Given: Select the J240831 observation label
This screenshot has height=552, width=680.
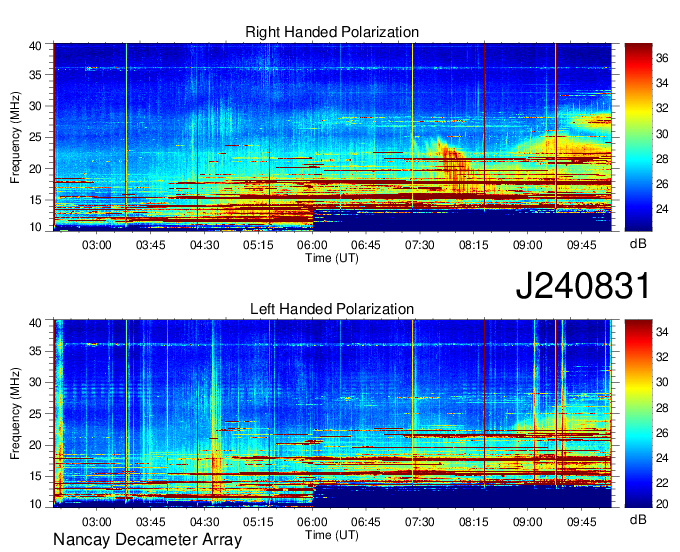Looking at the screenshot, I should 583,286.
